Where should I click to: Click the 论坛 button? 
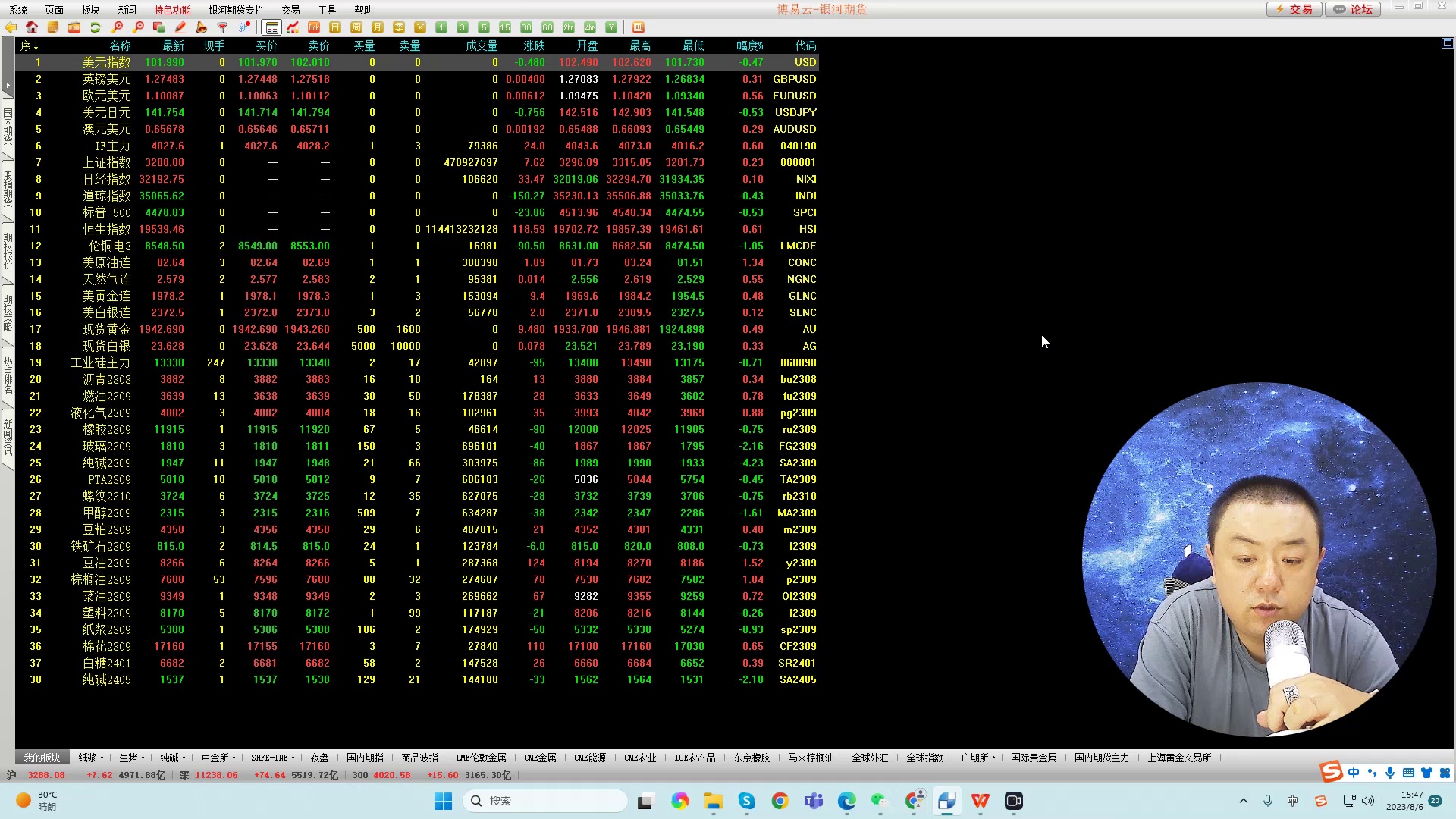pyautogui.click(x=1354, y=9)
